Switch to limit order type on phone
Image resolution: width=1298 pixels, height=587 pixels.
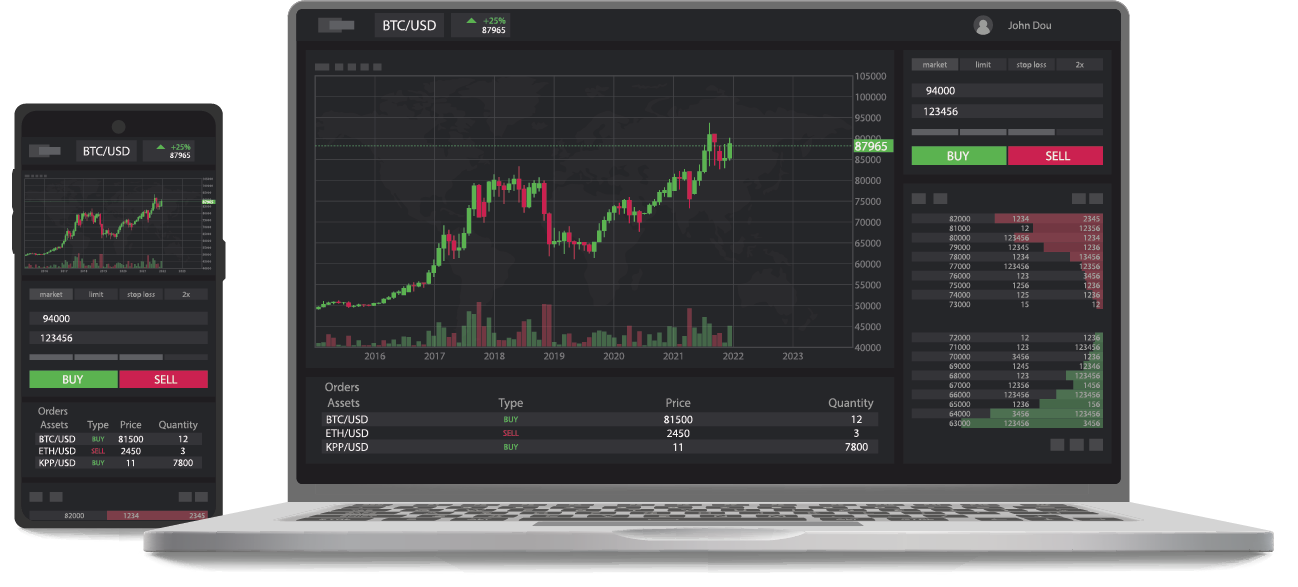(96, 295)
